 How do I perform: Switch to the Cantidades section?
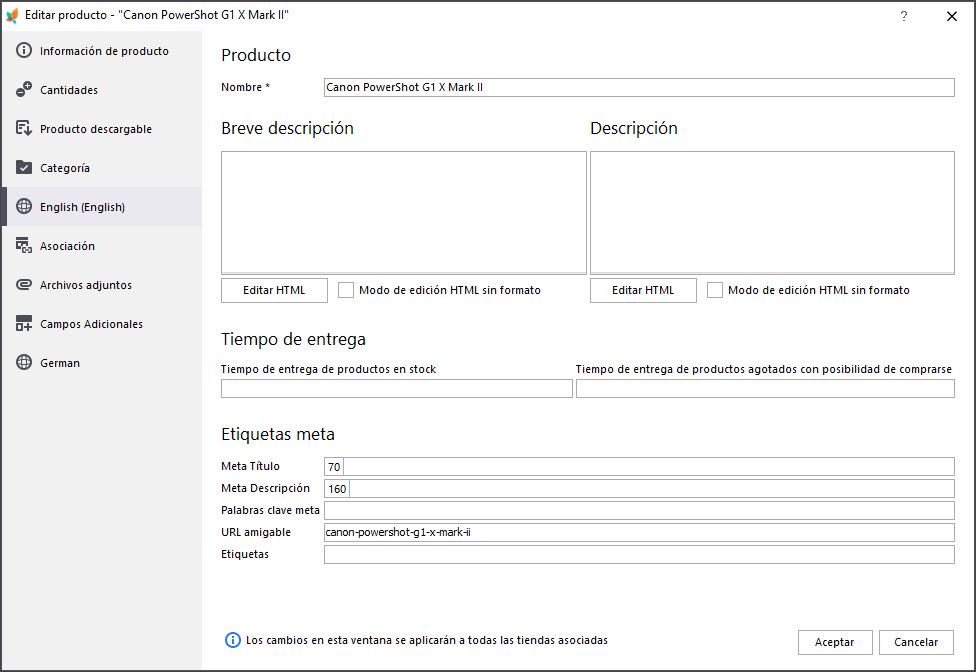coord(102,90)
